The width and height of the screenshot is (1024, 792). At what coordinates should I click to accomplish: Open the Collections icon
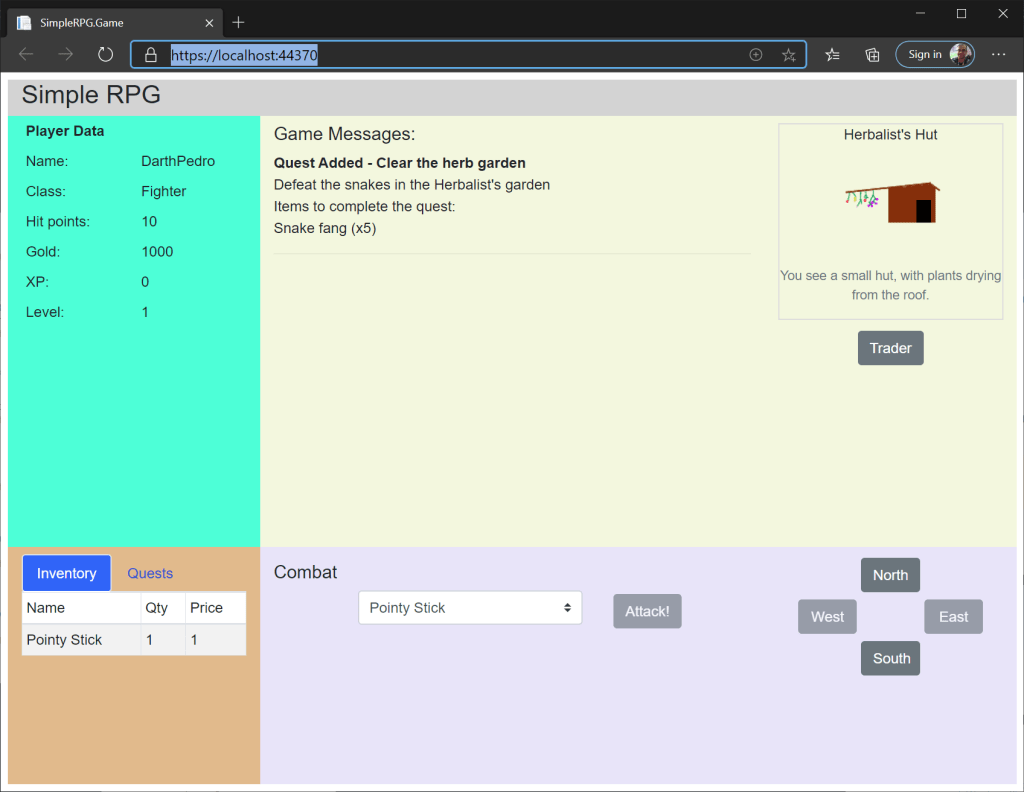[x=872, y=55]
